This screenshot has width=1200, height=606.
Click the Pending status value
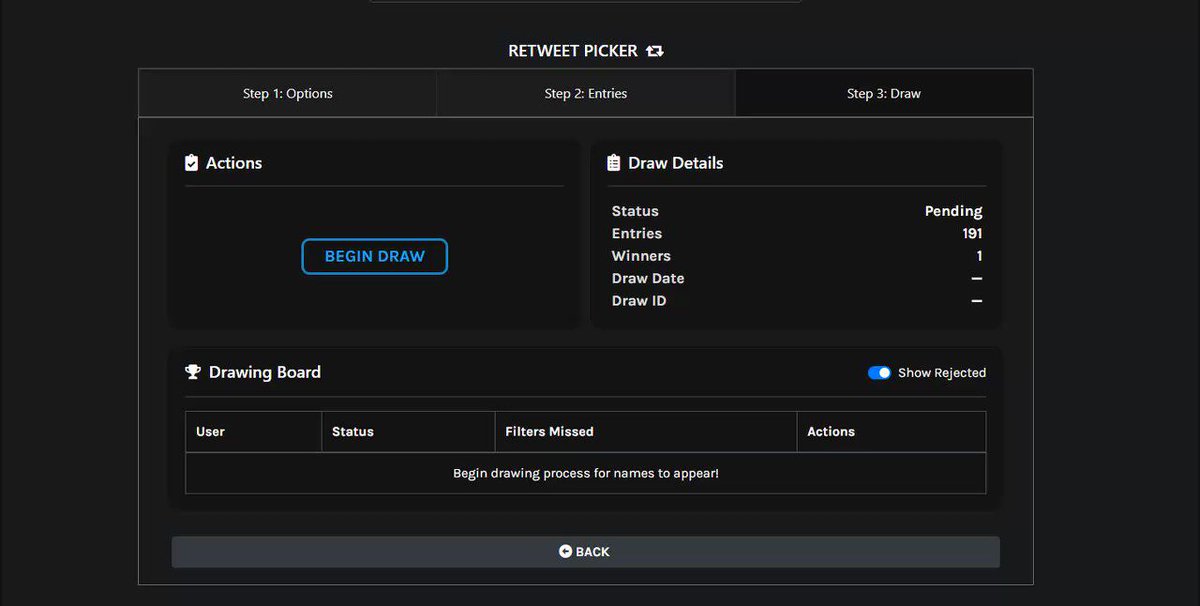coord(953,211)
